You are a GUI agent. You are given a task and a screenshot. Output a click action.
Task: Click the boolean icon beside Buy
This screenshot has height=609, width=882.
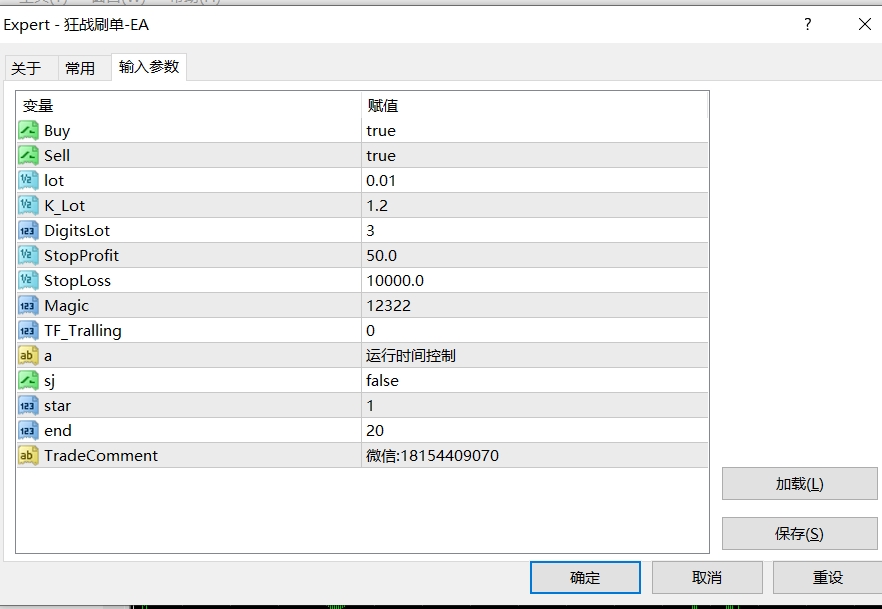point(28,130)
